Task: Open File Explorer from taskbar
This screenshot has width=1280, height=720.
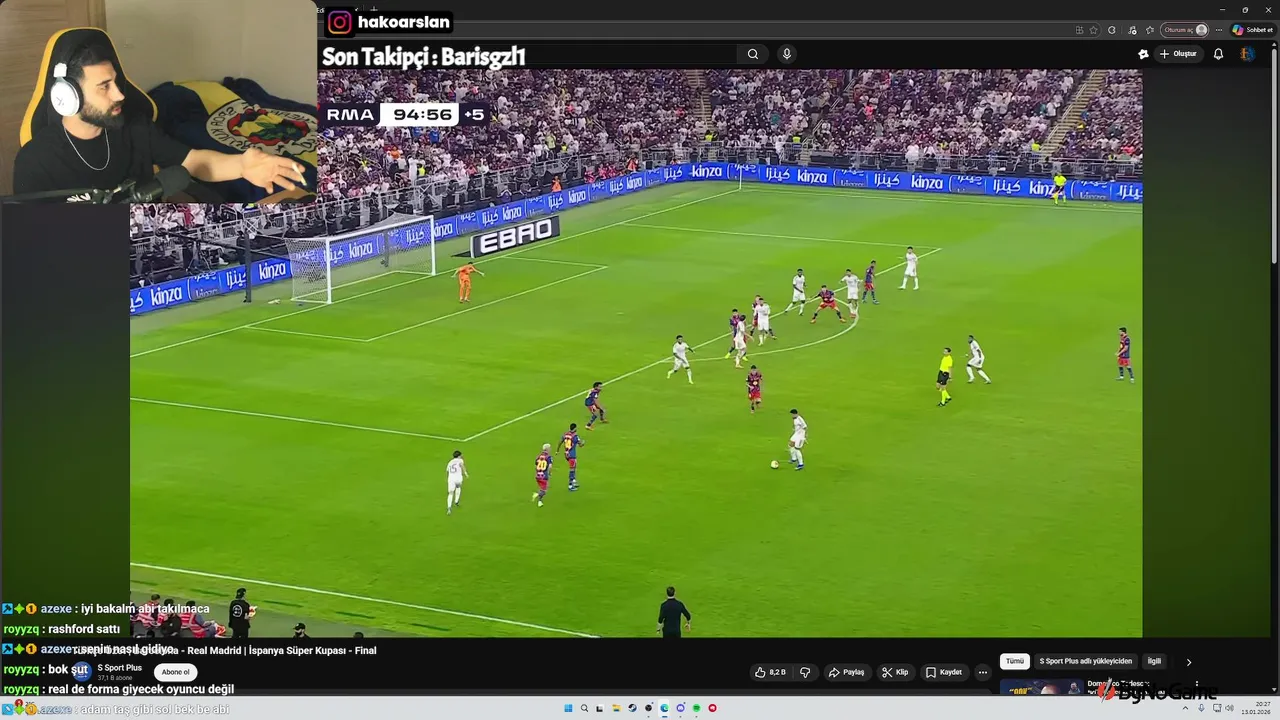Action: tap(616, 708)
